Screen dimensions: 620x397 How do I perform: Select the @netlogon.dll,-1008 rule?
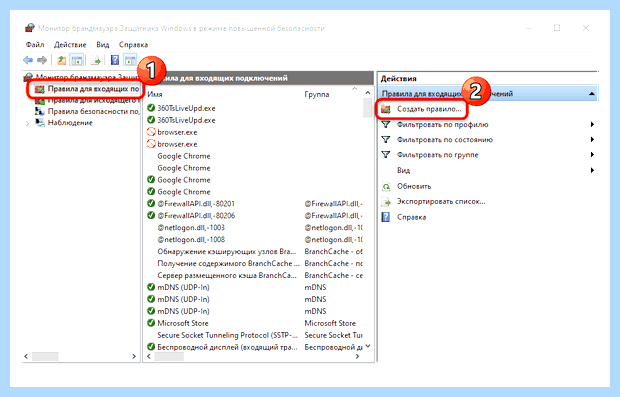point(191,240)
